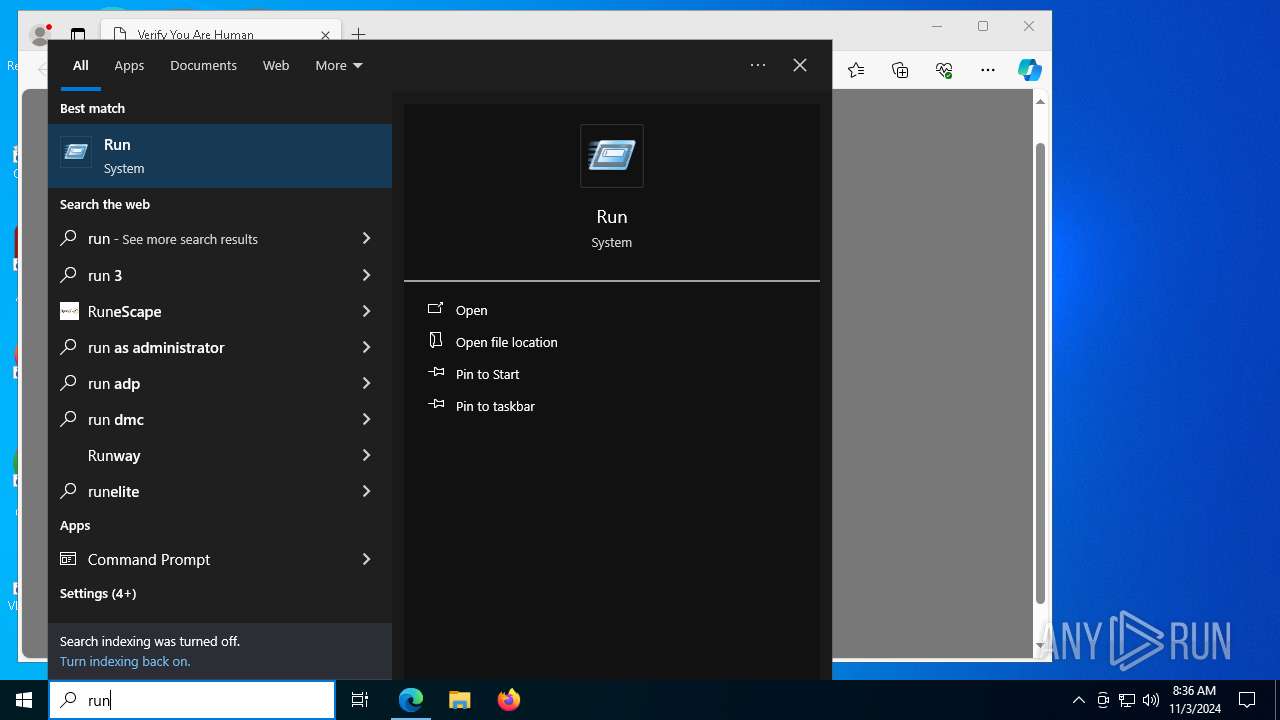The height and width of the screenshot is (720, 1280).
Task: Open Edge Collections icon
Action: 900,70
